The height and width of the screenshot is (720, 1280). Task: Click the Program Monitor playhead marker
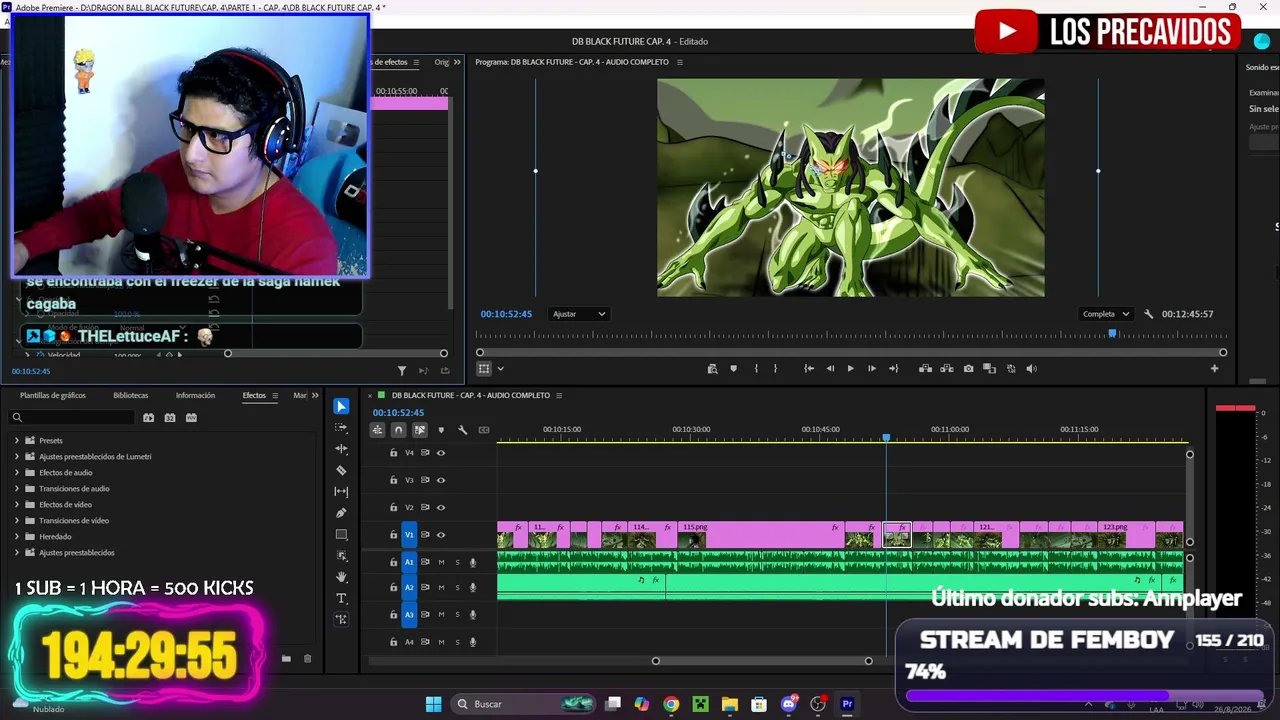coord(1111,334)
